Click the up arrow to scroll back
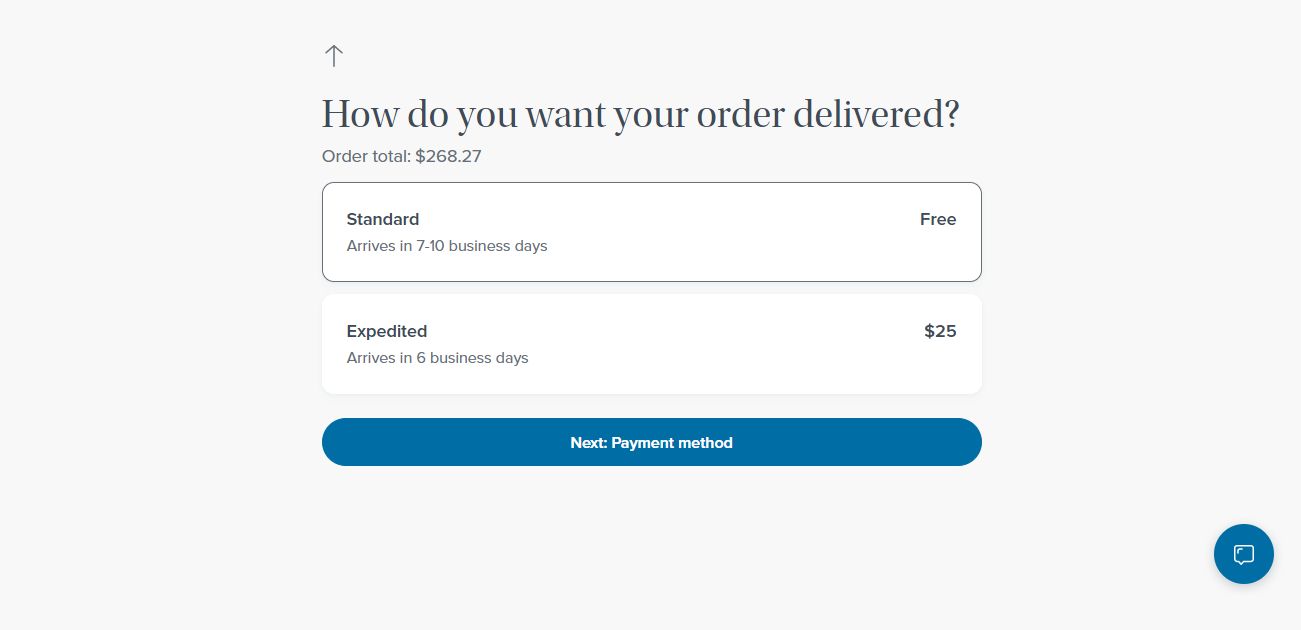The width and height of the screenshot is (1301, 630). click(x=333, y=56)
